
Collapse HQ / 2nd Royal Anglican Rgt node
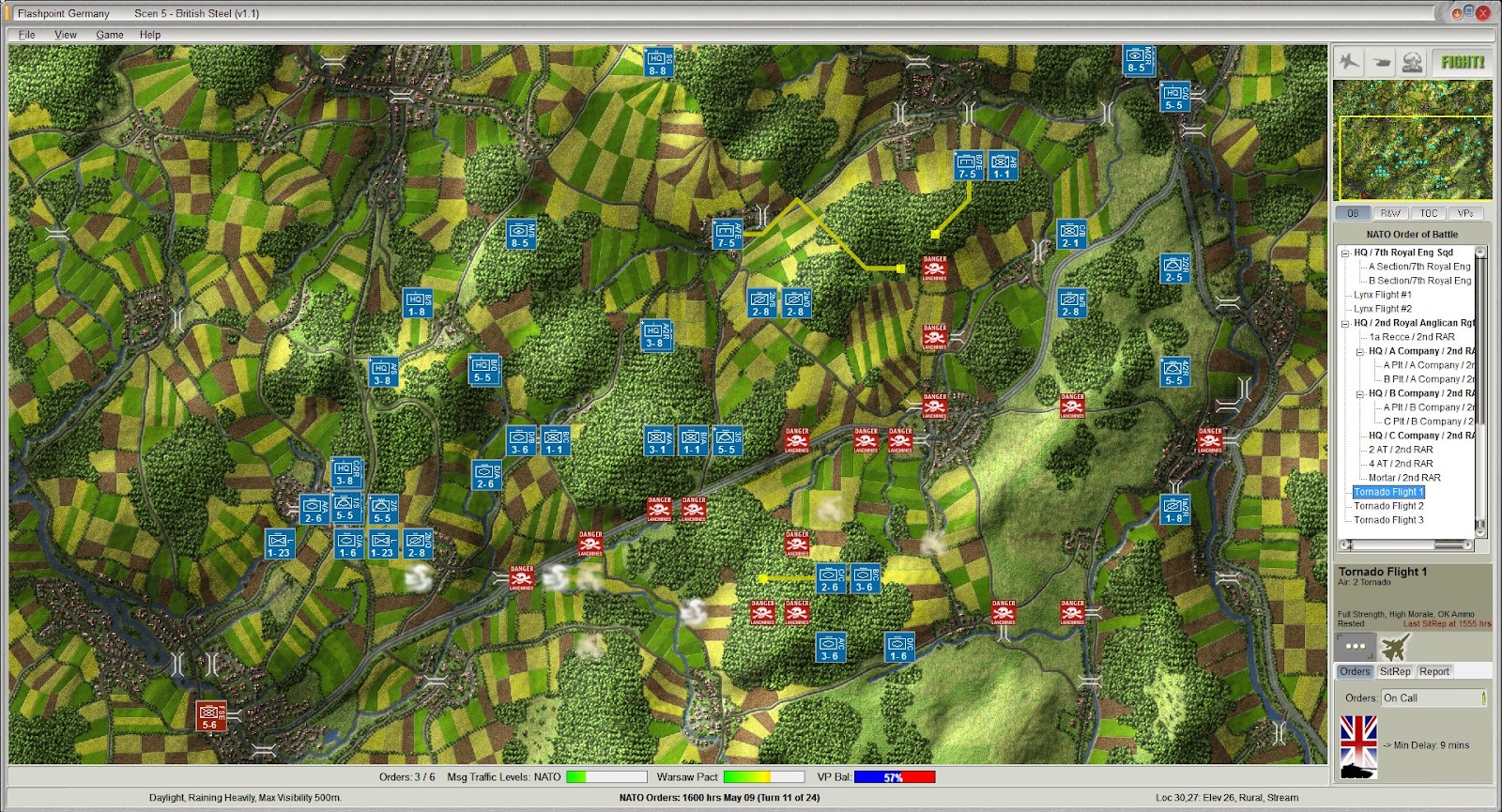(1345, 323)
